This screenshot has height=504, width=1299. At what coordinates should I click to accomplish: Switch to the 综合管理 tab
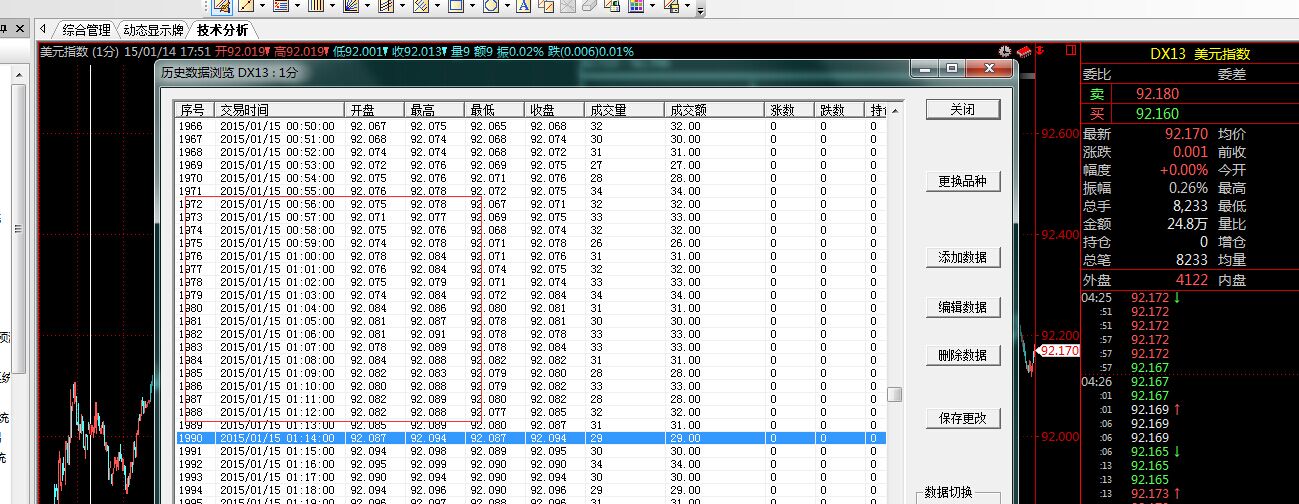pyautogui.click(x=86, y=31)
